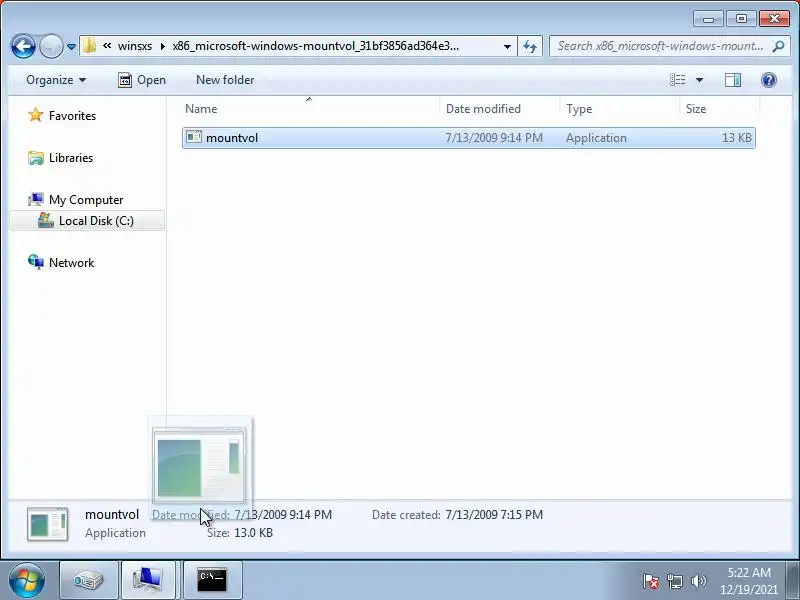
Task: Click the My Computer monitor icon
Action: (36, 199)
